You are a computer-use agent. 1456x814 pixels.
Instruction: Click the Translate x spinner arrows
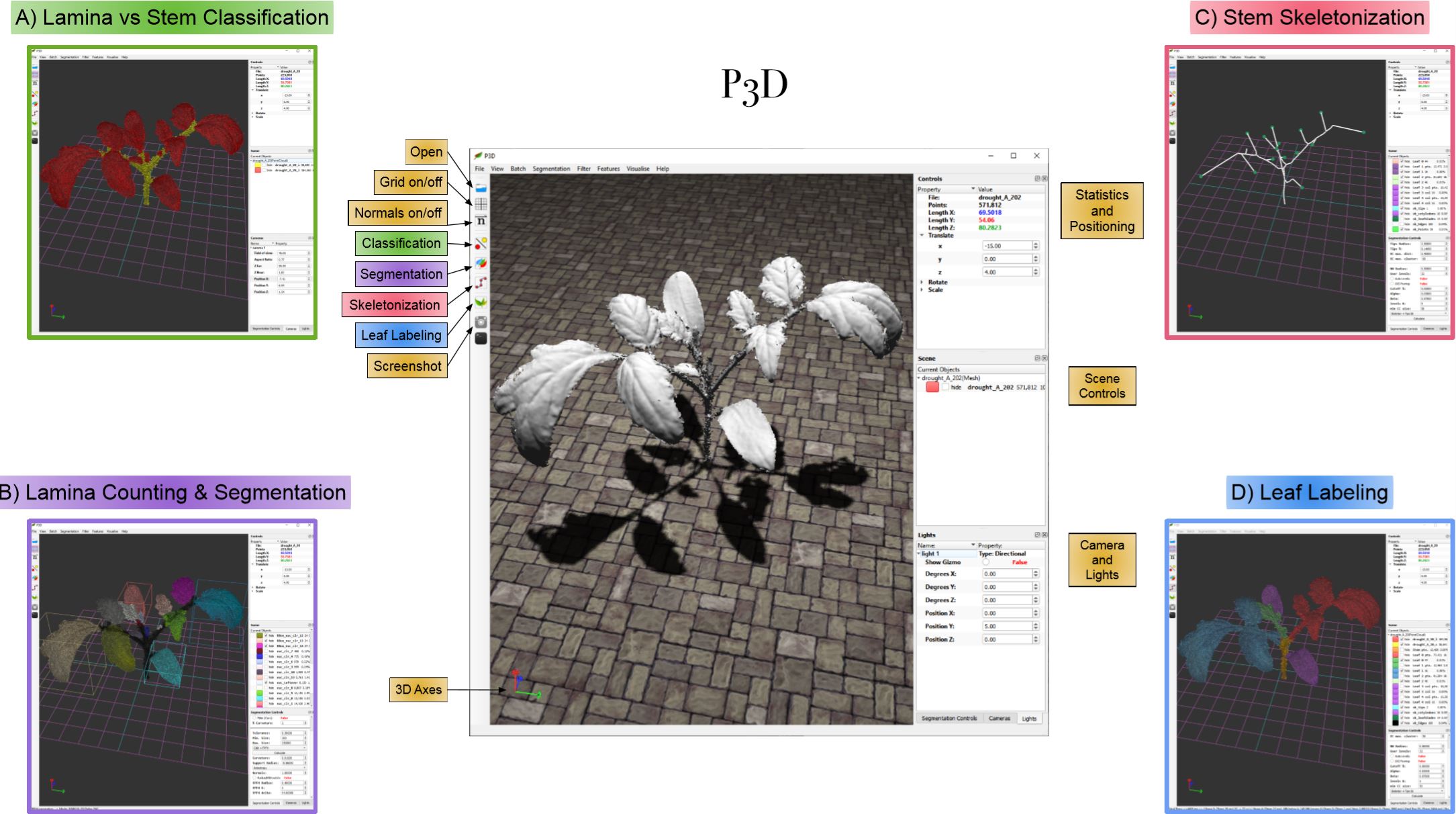[1036, 246]
